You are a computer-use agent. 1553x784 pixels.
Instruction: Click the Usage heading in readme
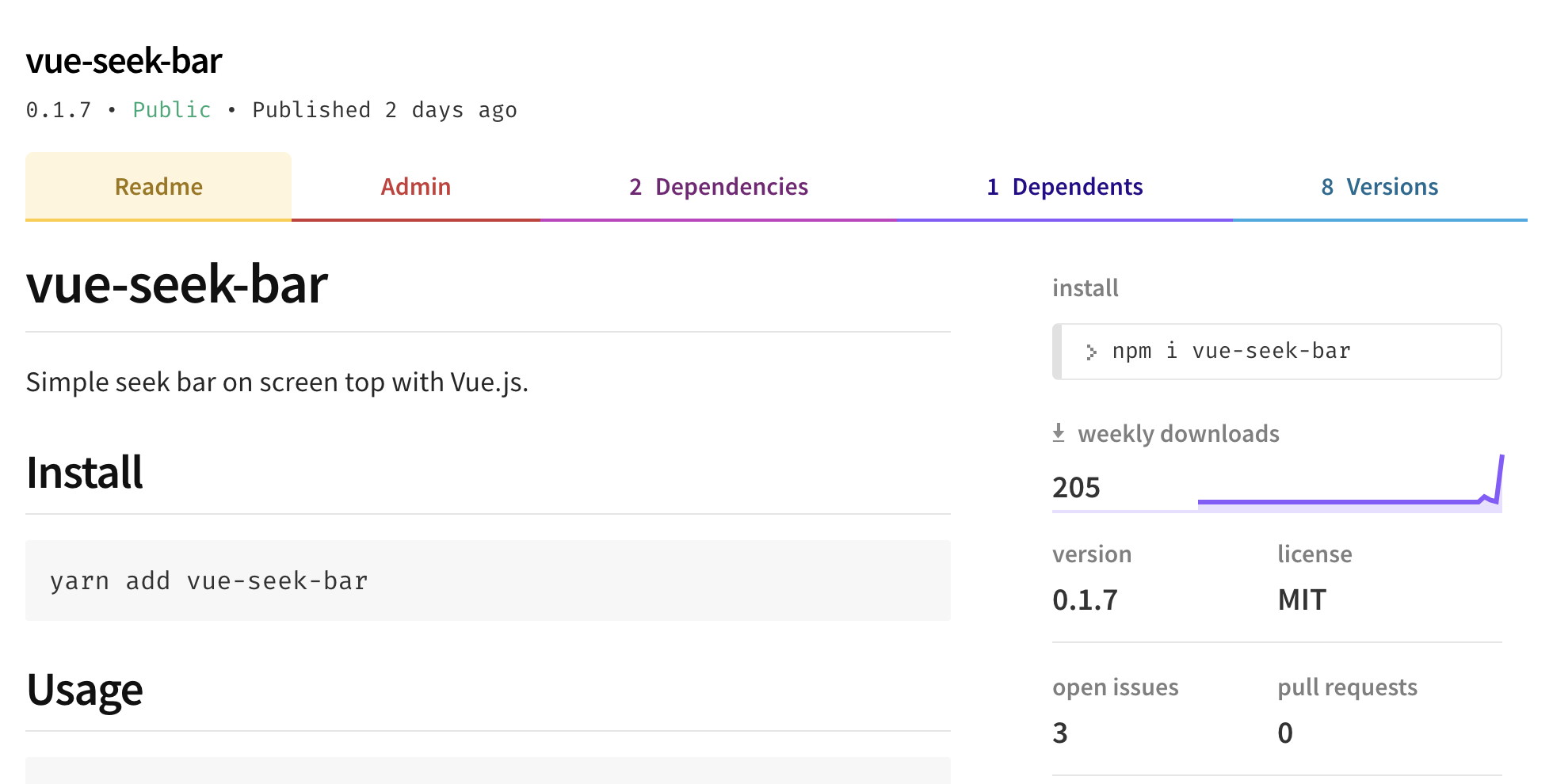coord(85,690)
